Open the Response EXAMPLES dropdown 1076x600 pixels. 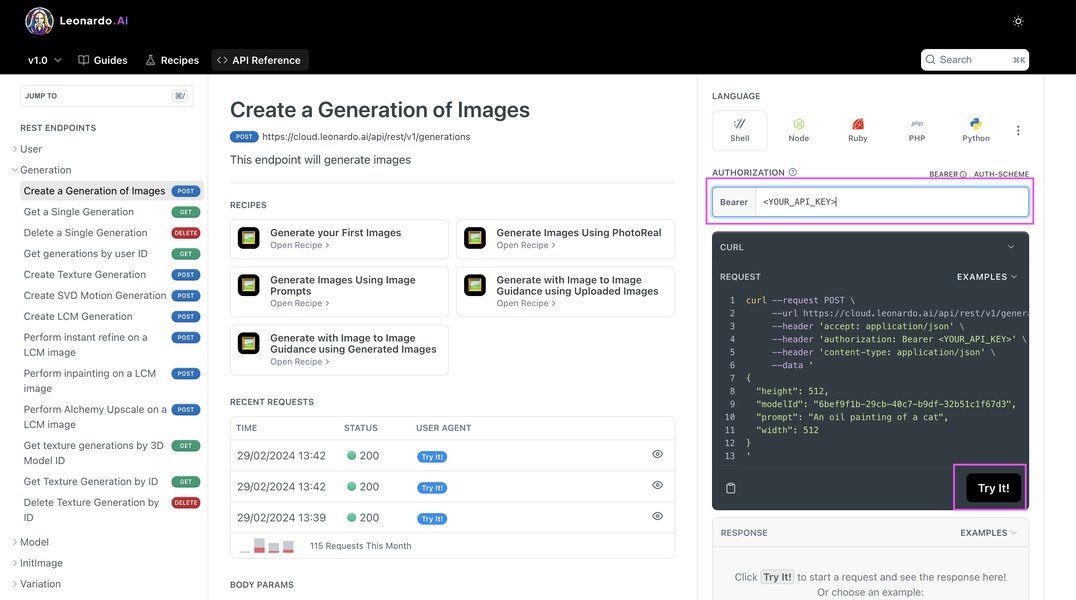[x=988, y=533]
